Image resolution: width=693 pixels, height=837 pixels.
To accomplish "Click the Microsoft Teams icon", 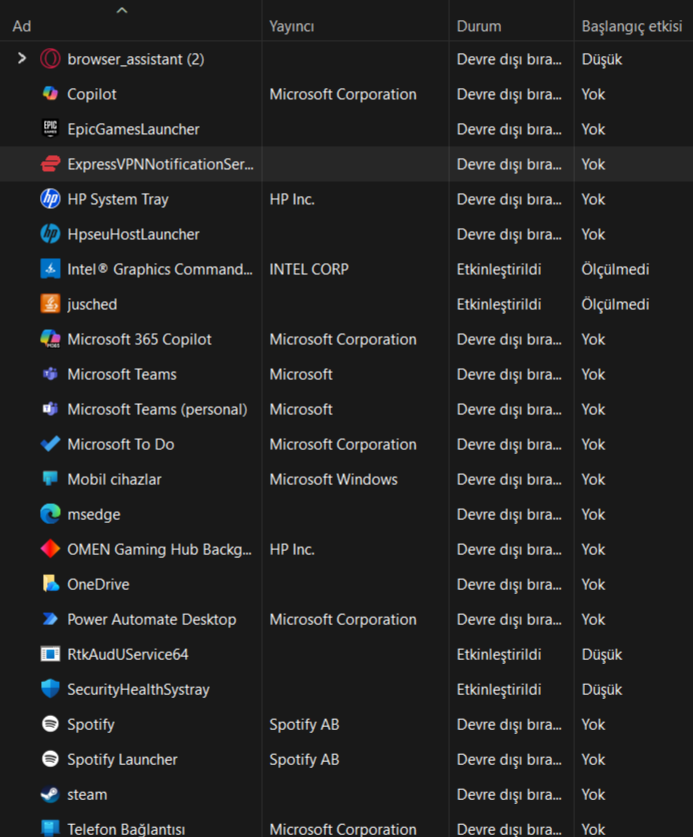I will coord(50,374).
